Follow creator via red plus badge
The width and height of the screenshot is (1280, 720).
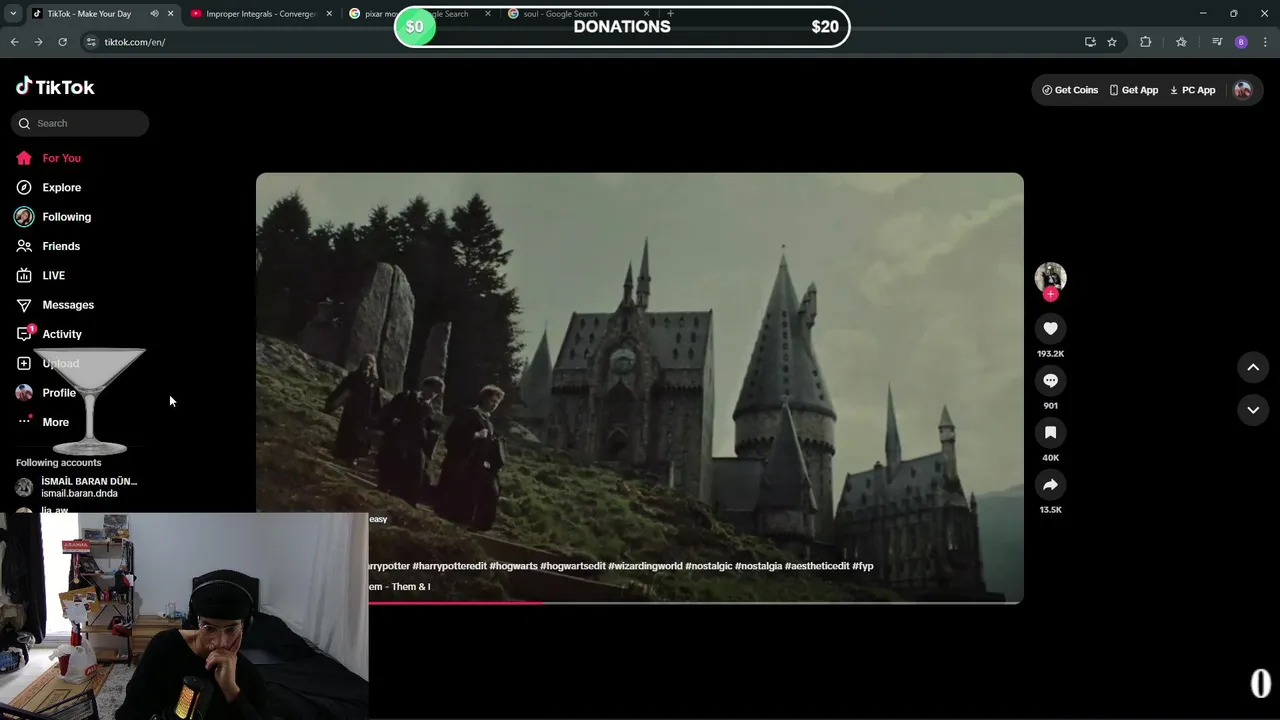[1050, 294]
